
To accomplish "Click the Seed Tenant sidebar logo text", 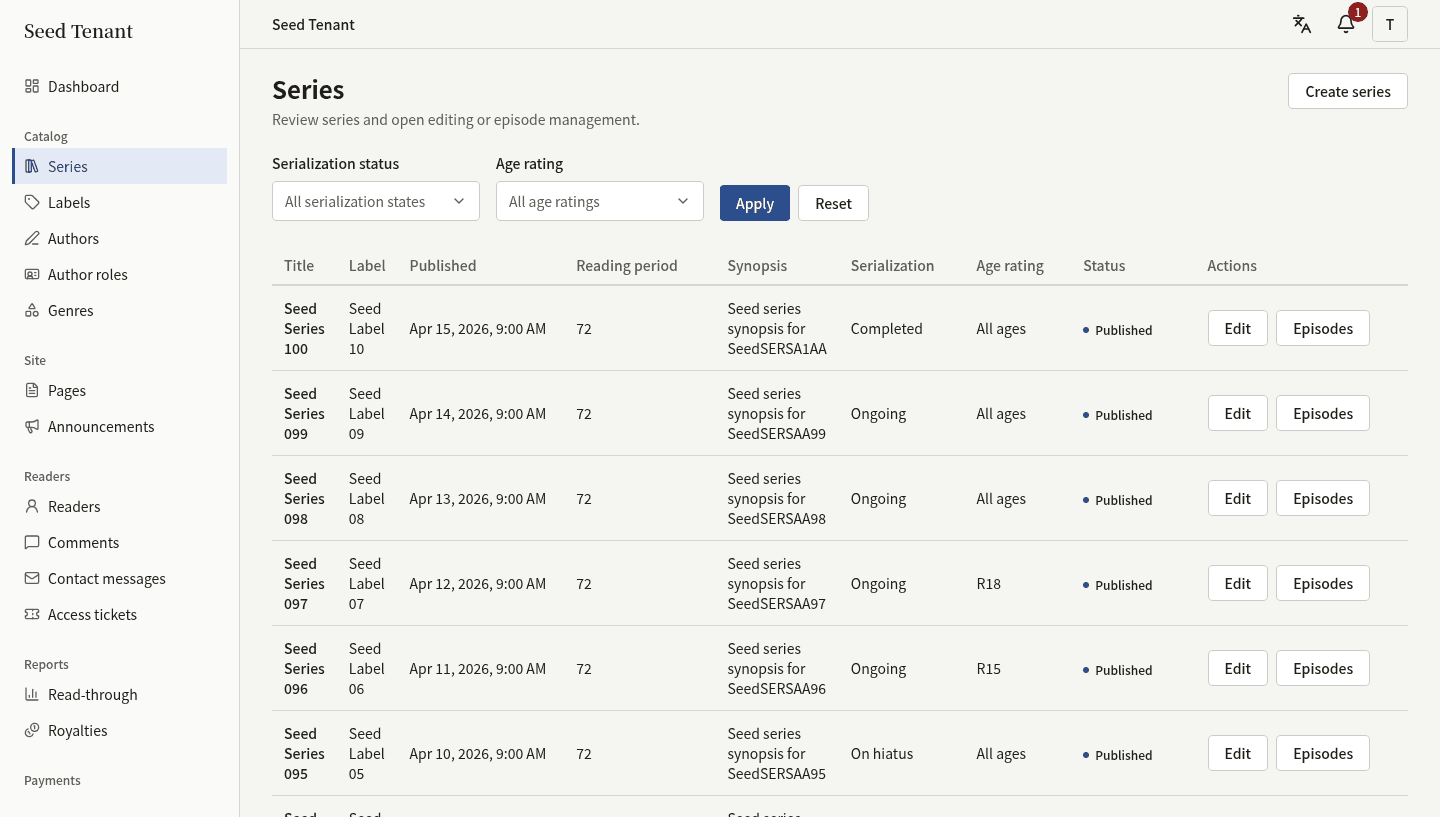I will coord(78,31).
